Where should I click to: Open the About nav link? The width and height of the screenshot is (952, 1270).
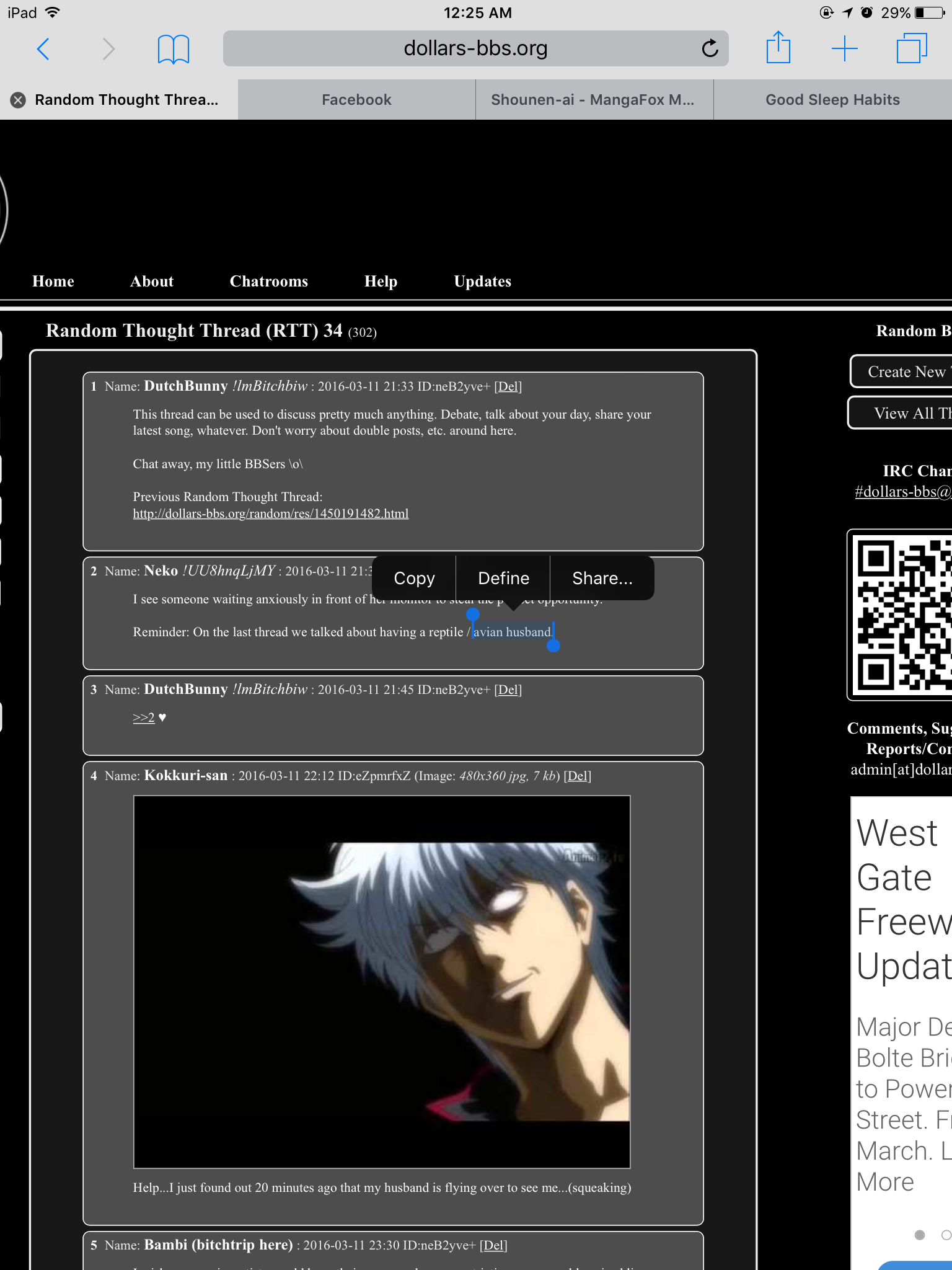(152, 282)
